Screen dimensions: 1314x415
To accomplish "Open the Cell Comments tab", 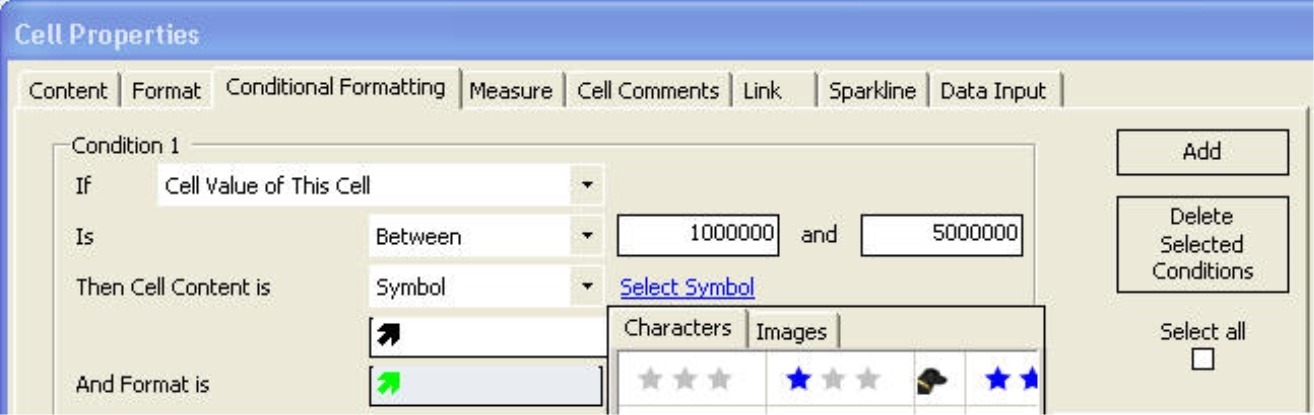I will point(647,91).
